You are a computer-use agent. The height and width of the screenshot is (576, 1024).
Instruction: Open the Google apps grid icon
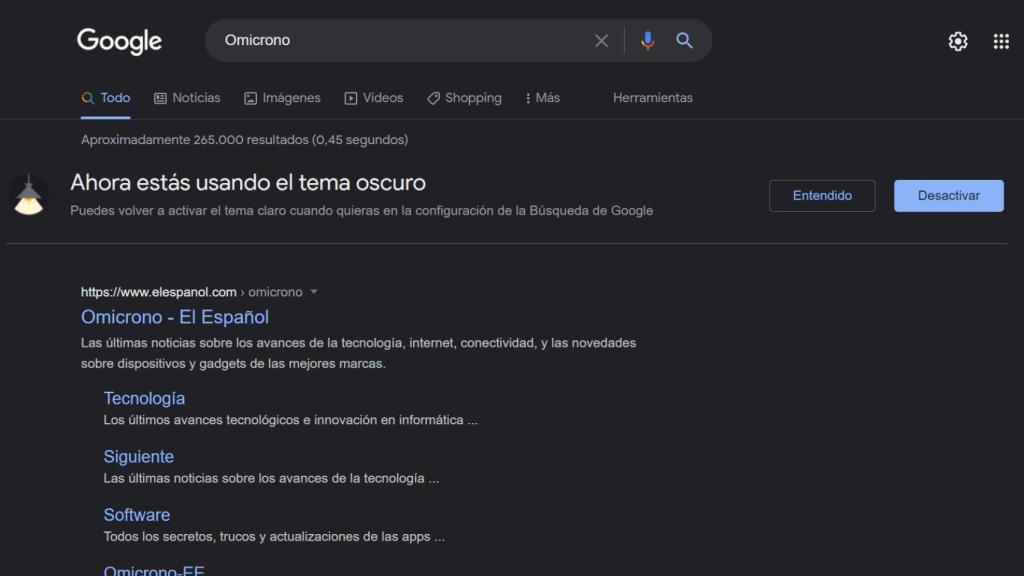click(x=999, y=41)
